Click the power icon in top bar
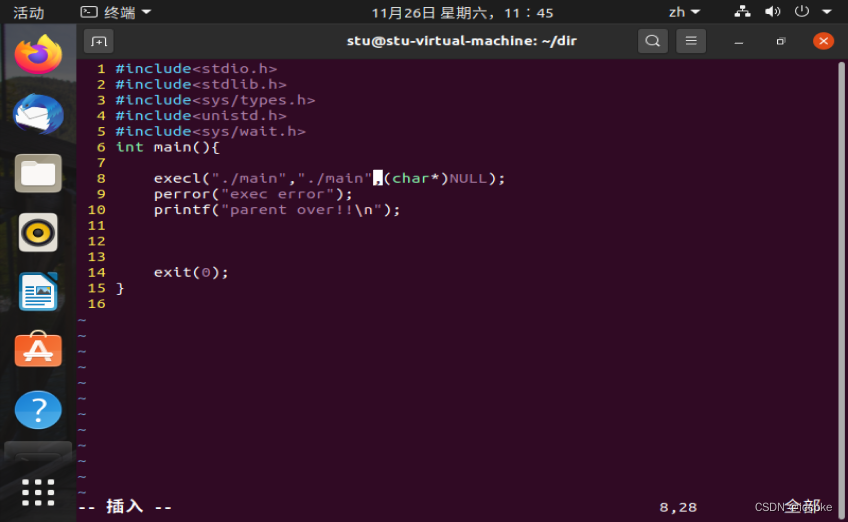This screenshot has height=522, width=848. [801, 11]
